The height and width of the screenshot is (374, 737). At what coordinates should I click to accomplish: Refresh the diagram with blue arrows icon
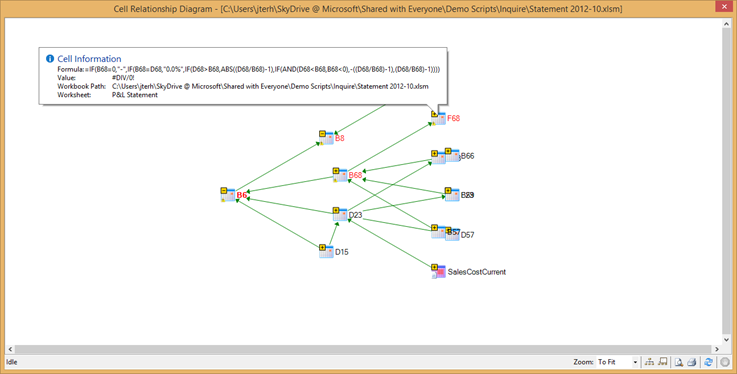(x=708, y=362)
